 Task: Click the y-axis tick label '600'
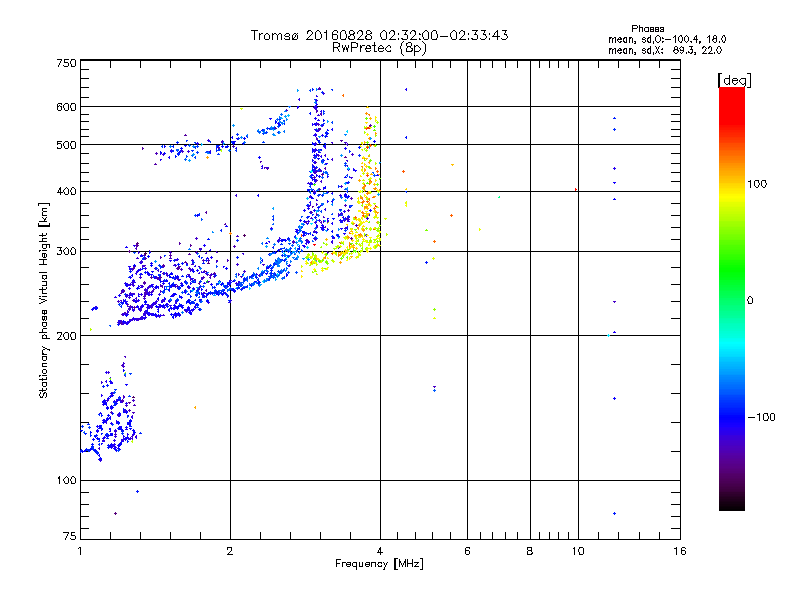[66, 107]
